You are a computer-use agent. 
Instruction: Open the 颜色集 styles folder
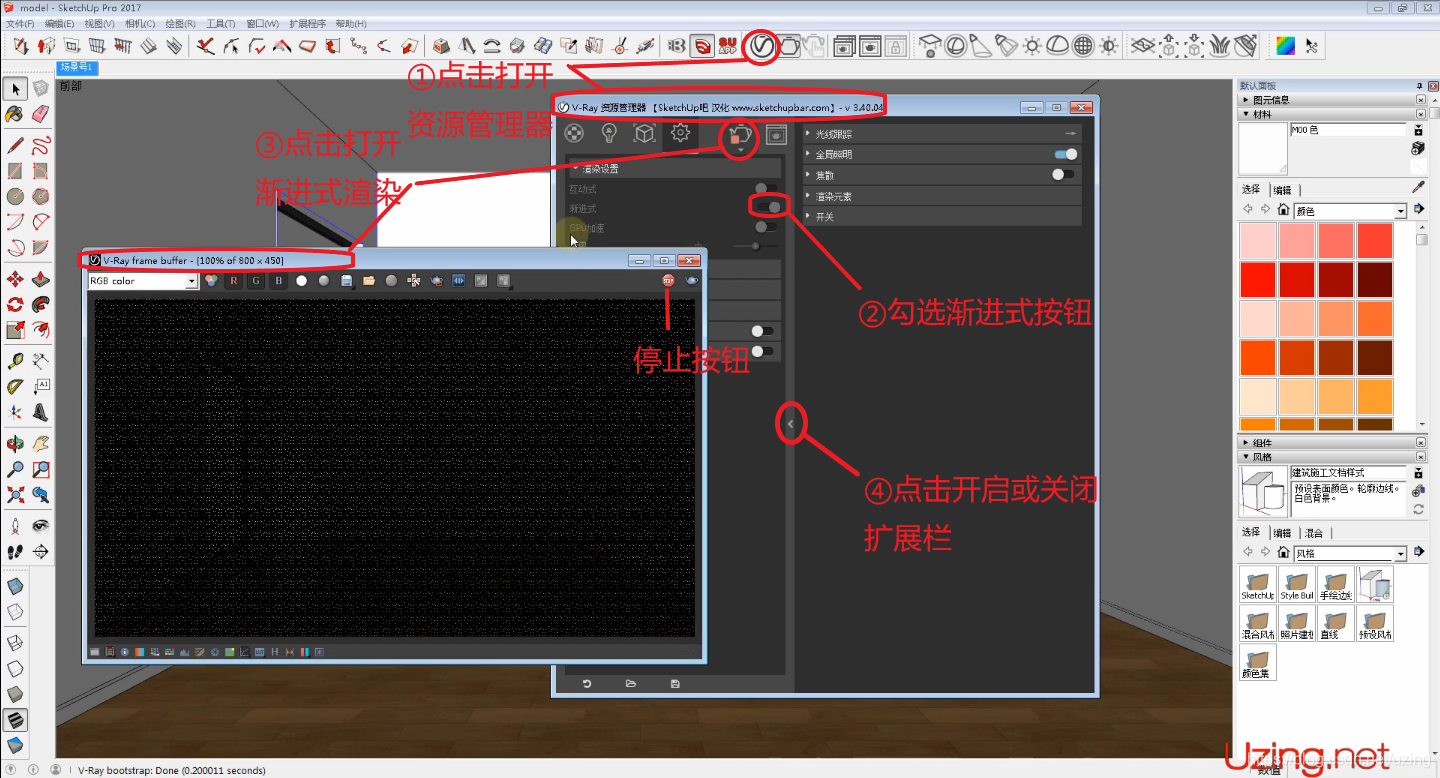pyautogui.click(x=1258, y=663)
